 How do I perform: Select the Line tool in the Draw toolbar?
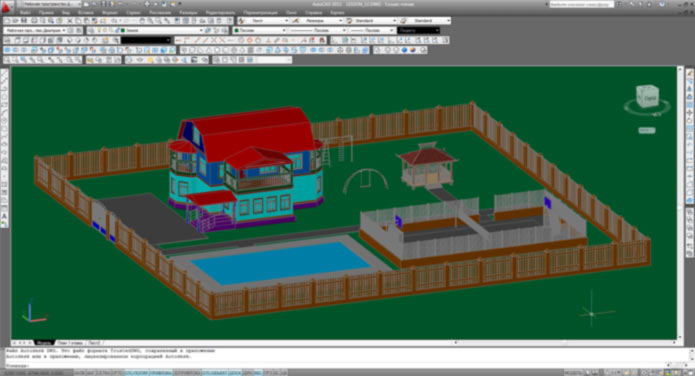5,73
